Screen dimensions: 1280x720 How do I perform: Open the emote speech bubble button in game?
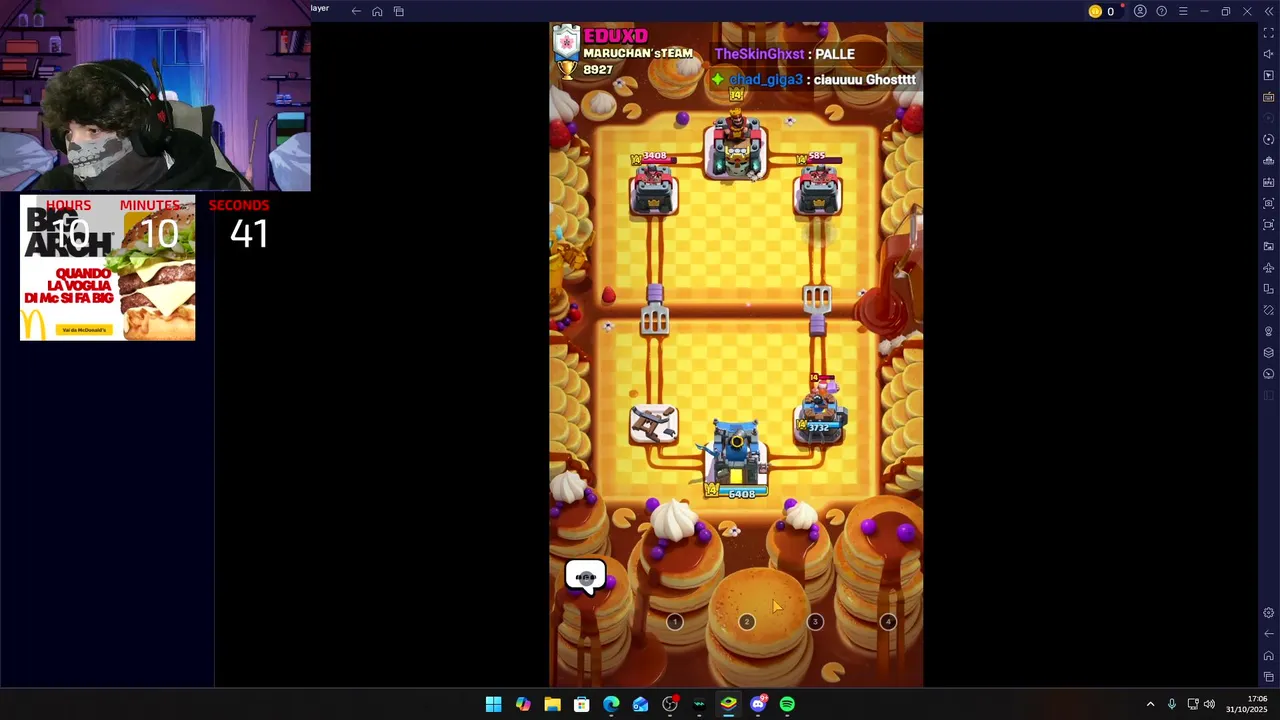pyautogui.click(x=586, y=577)
